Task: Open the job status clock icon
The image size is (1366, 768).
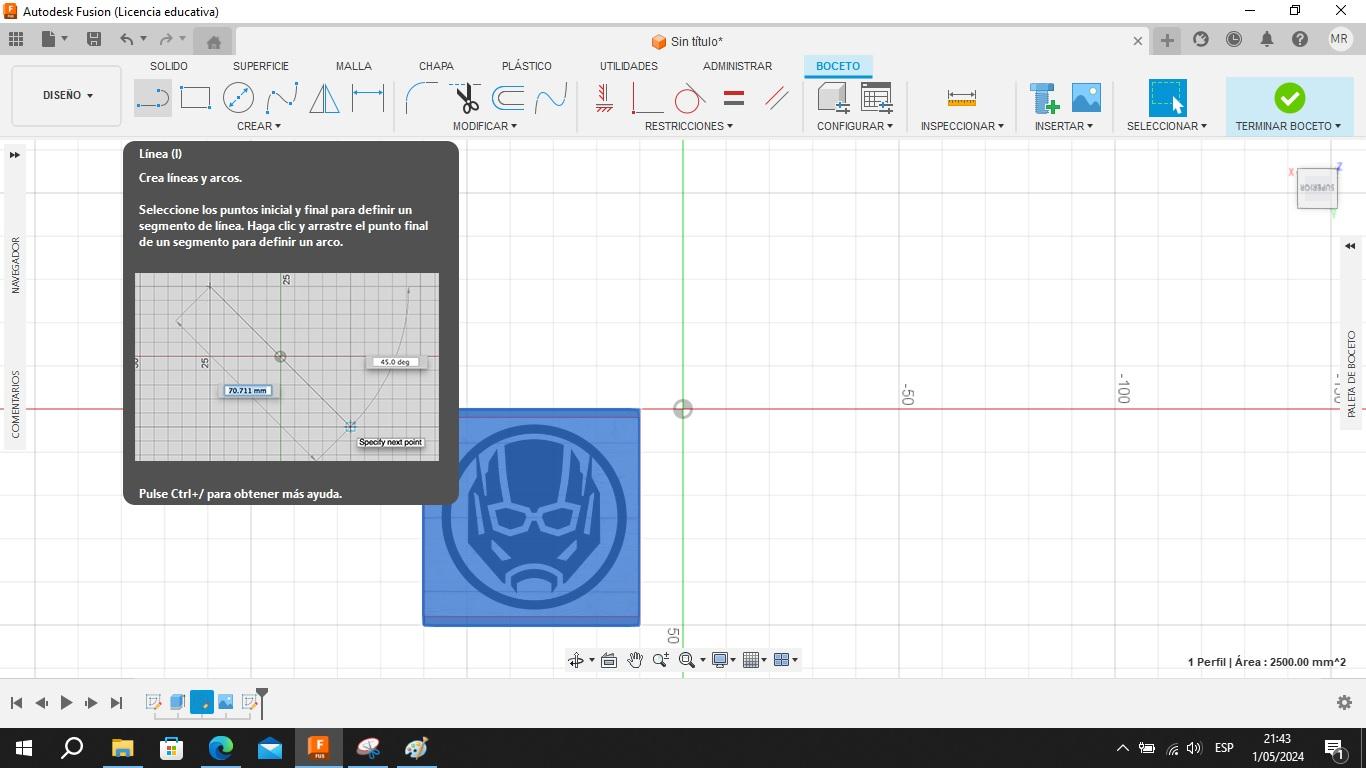Action: point(1234,39)
